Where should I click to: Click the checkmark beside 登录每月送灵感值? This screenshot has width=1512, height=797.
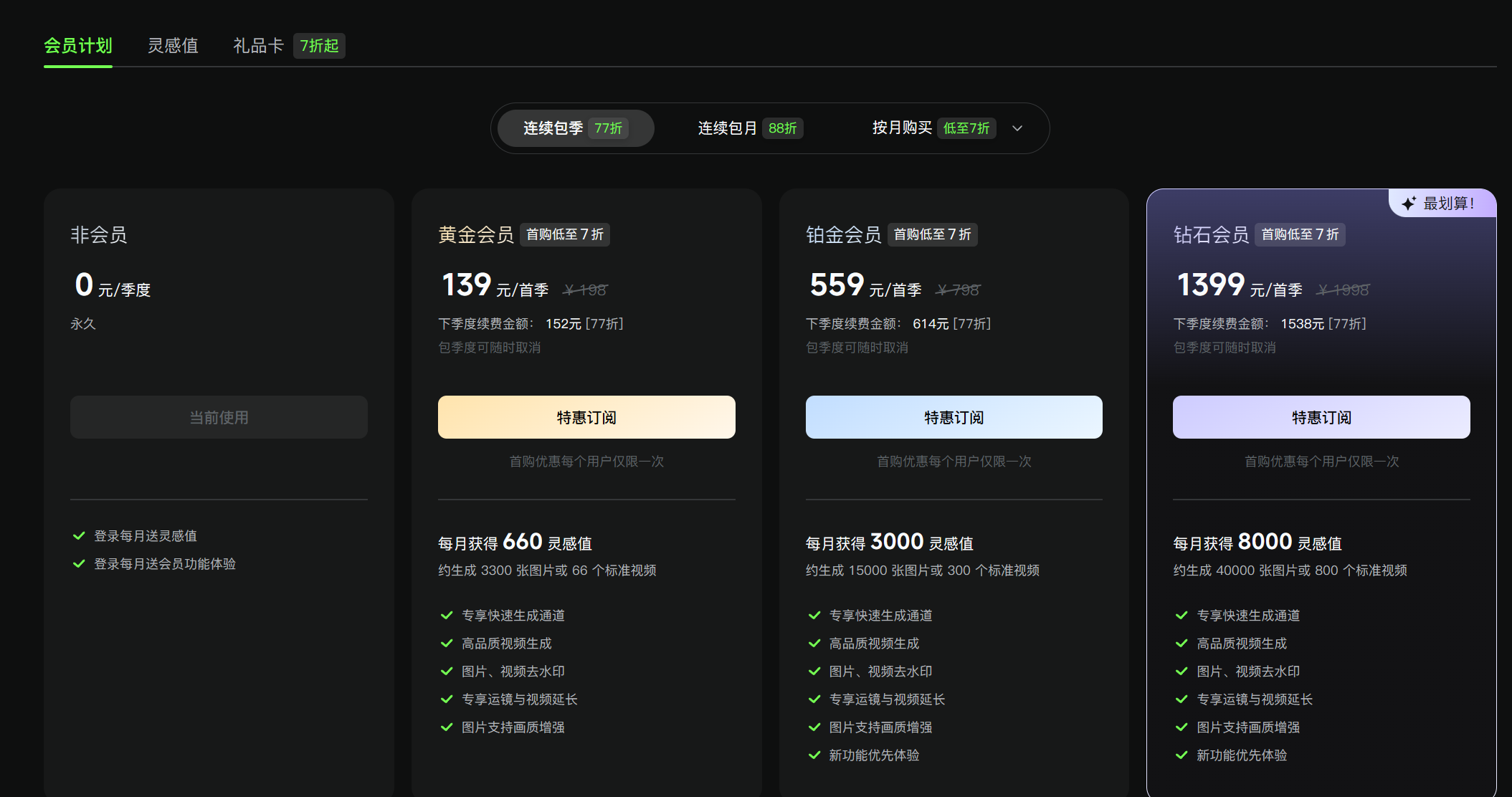click(79, 535)
